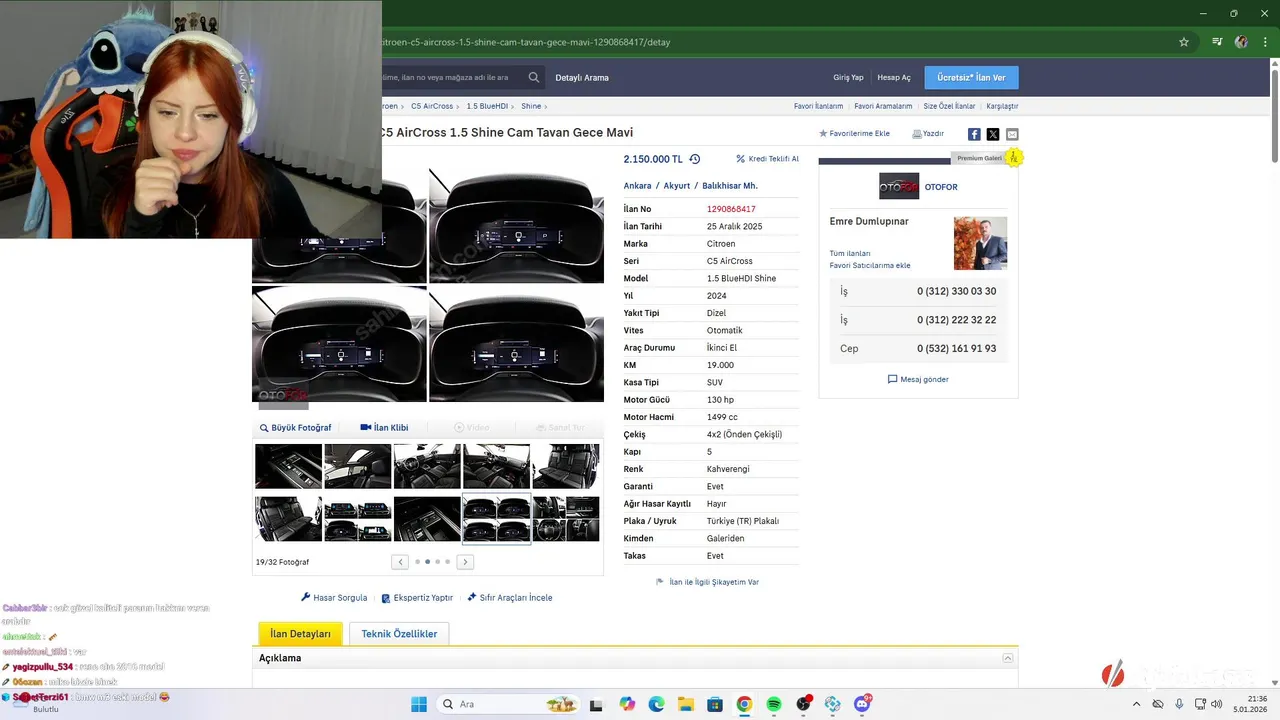The image size is (1280, 720).
Task: Click Hasar Sorgula link
Action: click(x=334, y=598)
